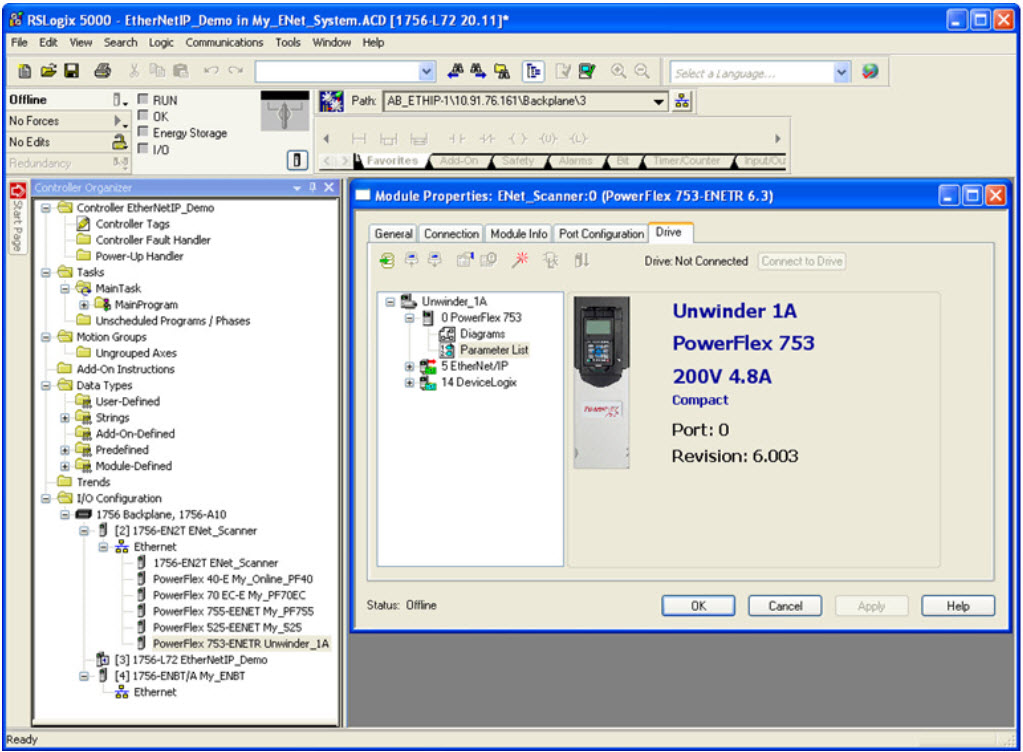
Task: Select Diagrams in drive tree
Action: tap(482, 334)
